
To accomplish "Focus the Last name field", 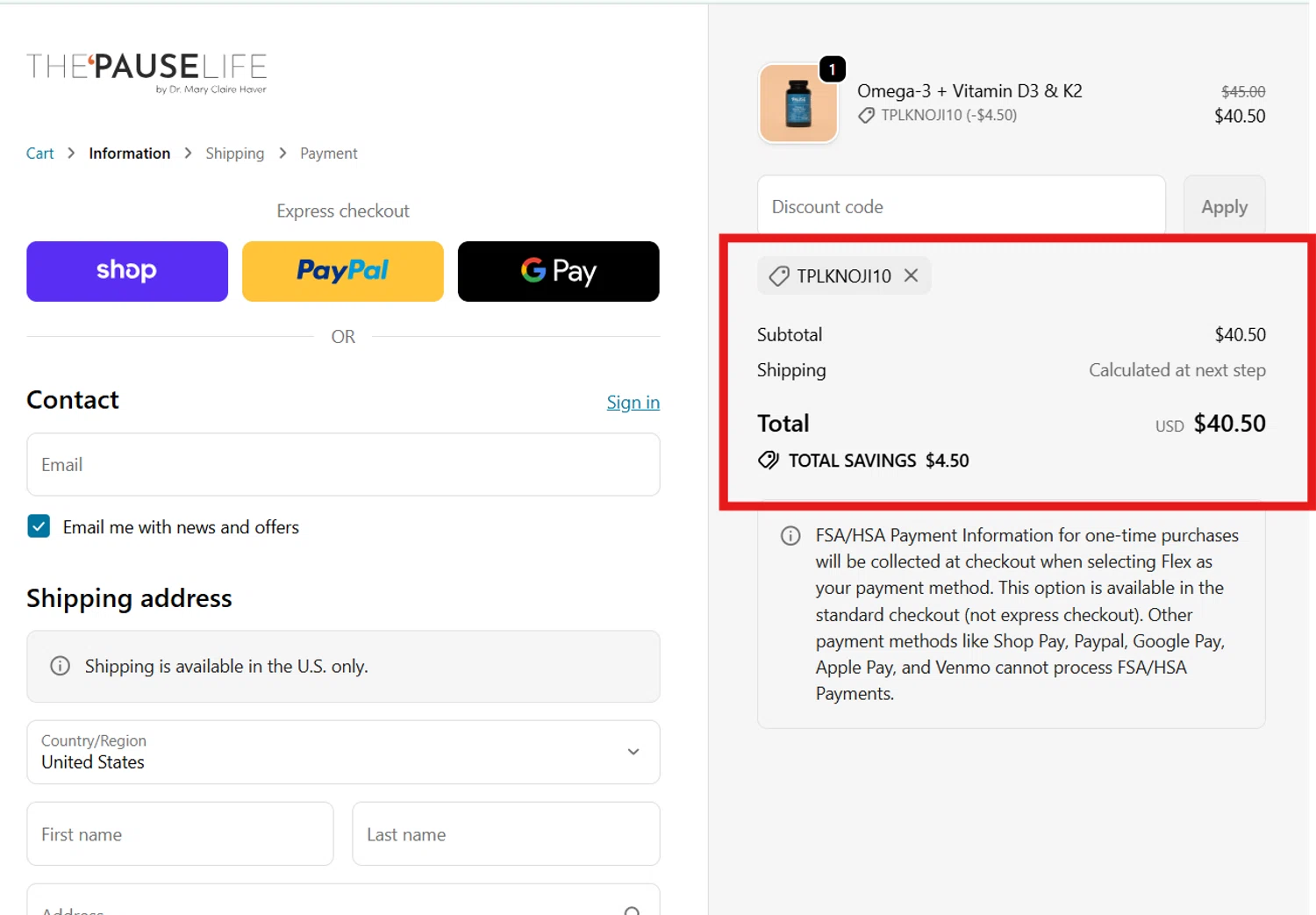I will click(506, 834).
